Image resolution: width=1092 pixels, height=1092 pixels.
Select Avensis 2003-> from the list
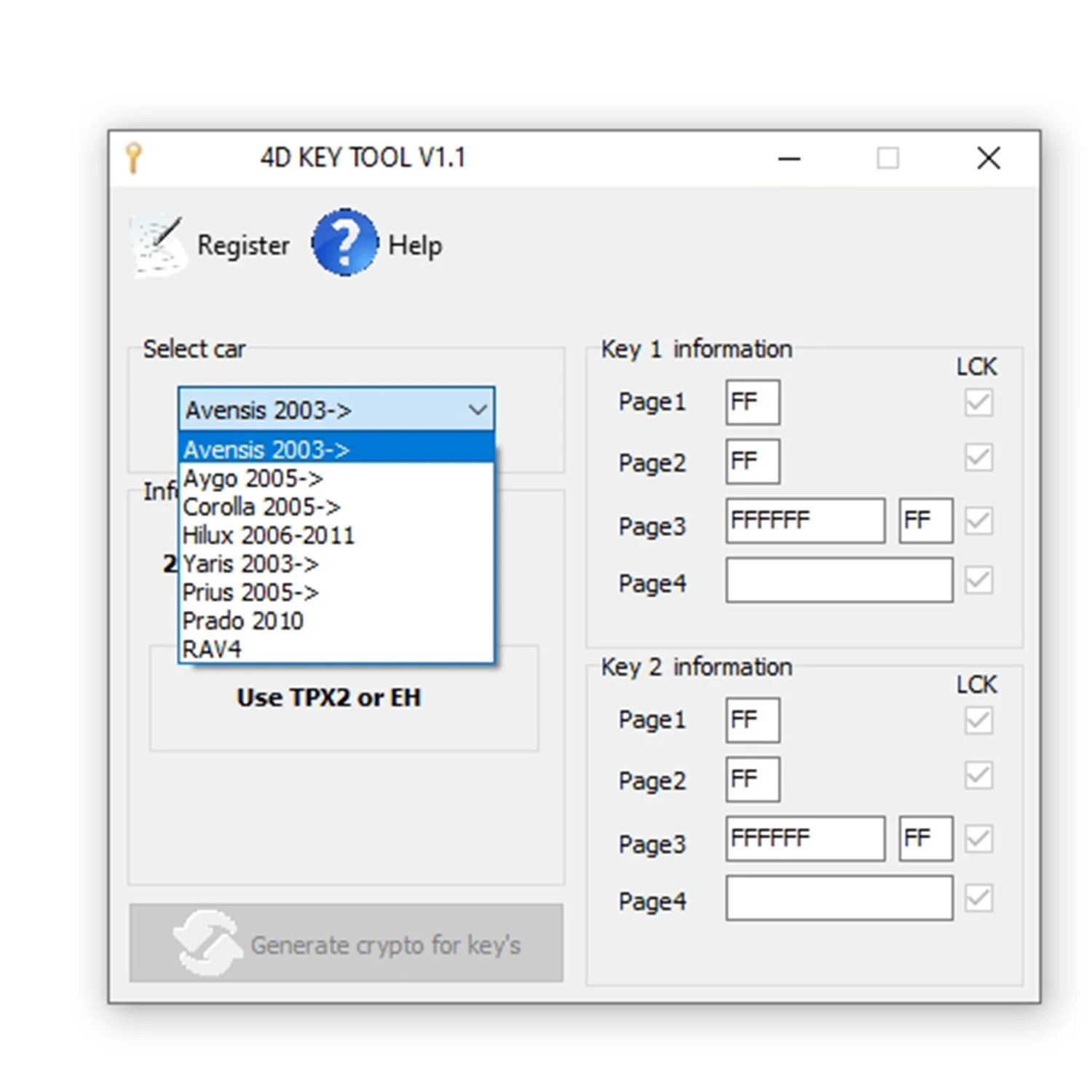pyautogui.click(x=336, y=449)
